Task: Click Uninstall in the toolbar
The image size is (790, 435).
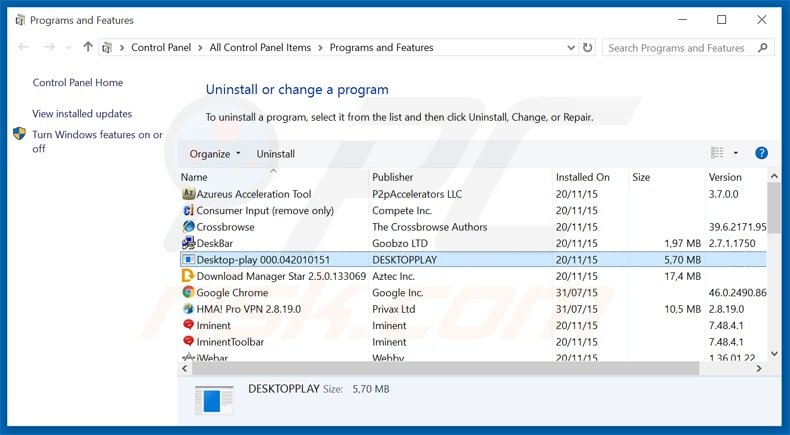Action: click(276, 154)
